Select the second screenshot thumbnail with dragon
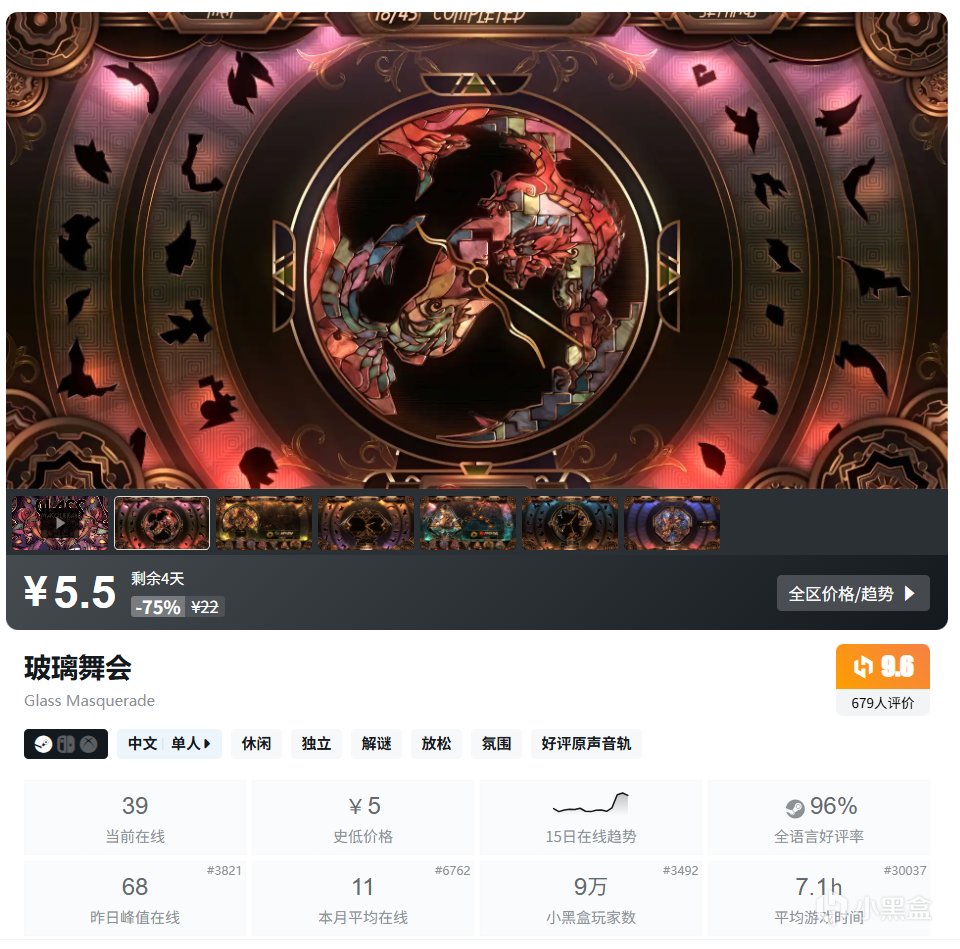Image resolution: width=960 pixels, height=949 pixels. click(162, 523)
